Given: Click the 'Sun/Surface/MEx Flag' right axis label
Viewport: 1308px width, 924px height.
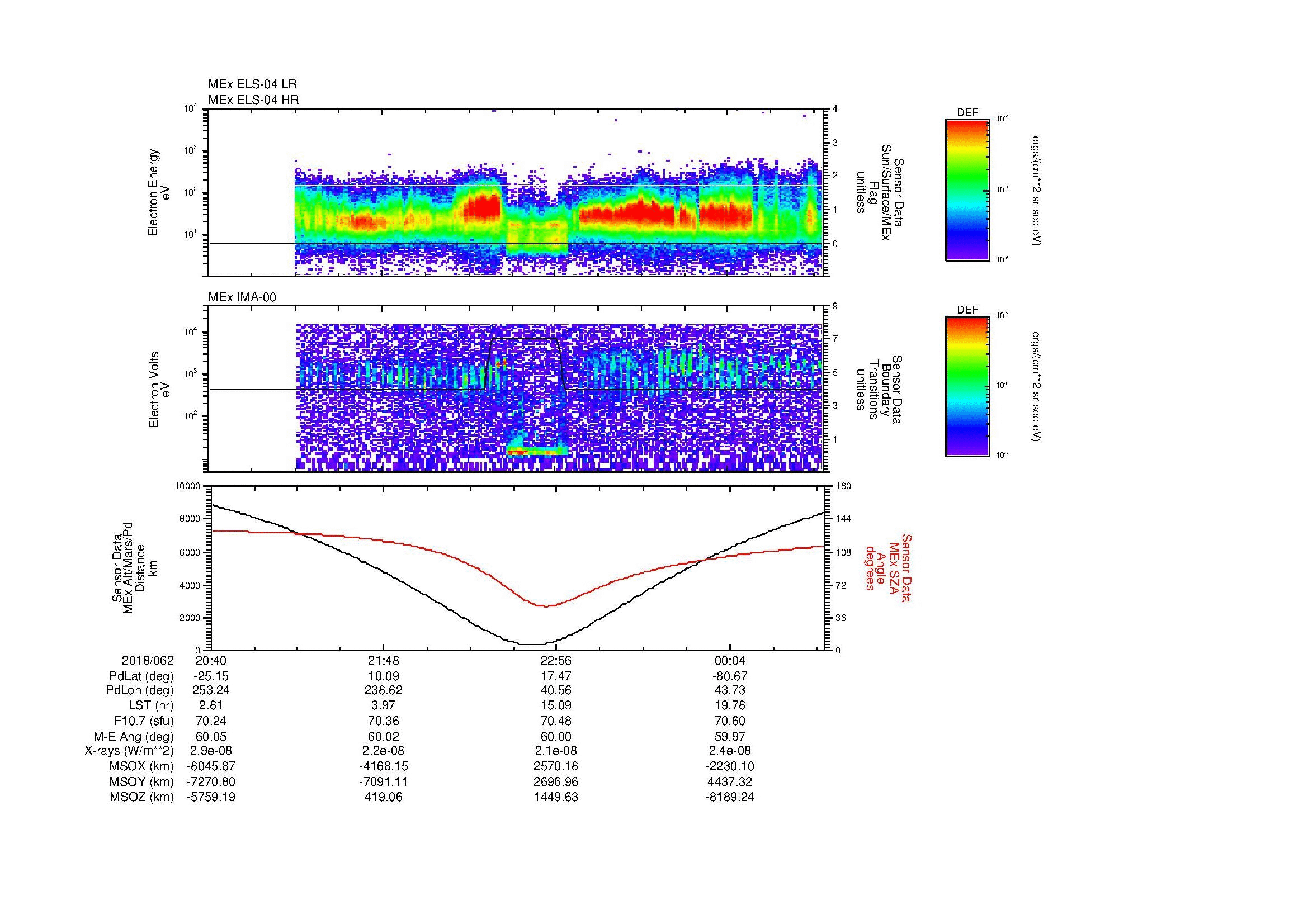Looking at the screenshot, I should point(880,192).
